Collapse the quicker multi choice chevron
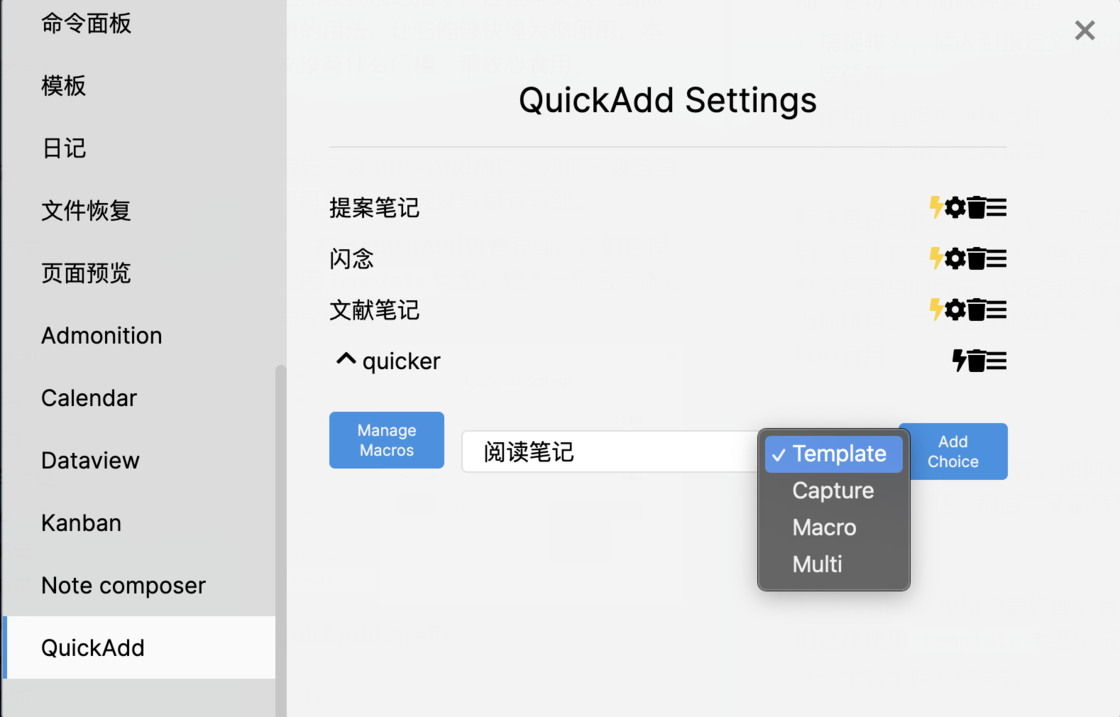Viewport: 1120px width, 717px height. coord(346,360)
